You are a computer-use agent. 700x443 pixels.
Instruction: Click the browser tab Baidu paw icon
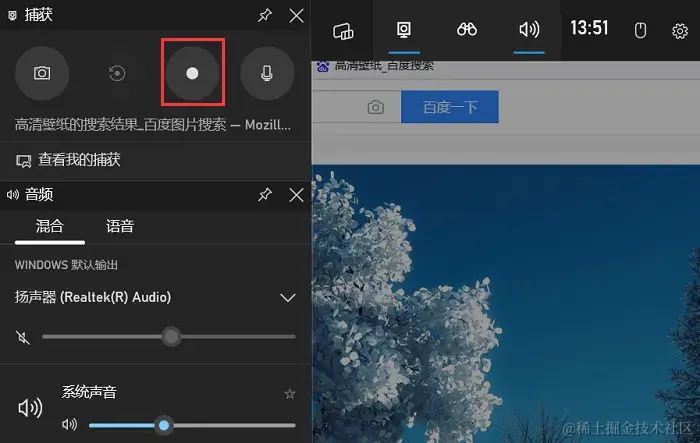(x=323, y=67)
